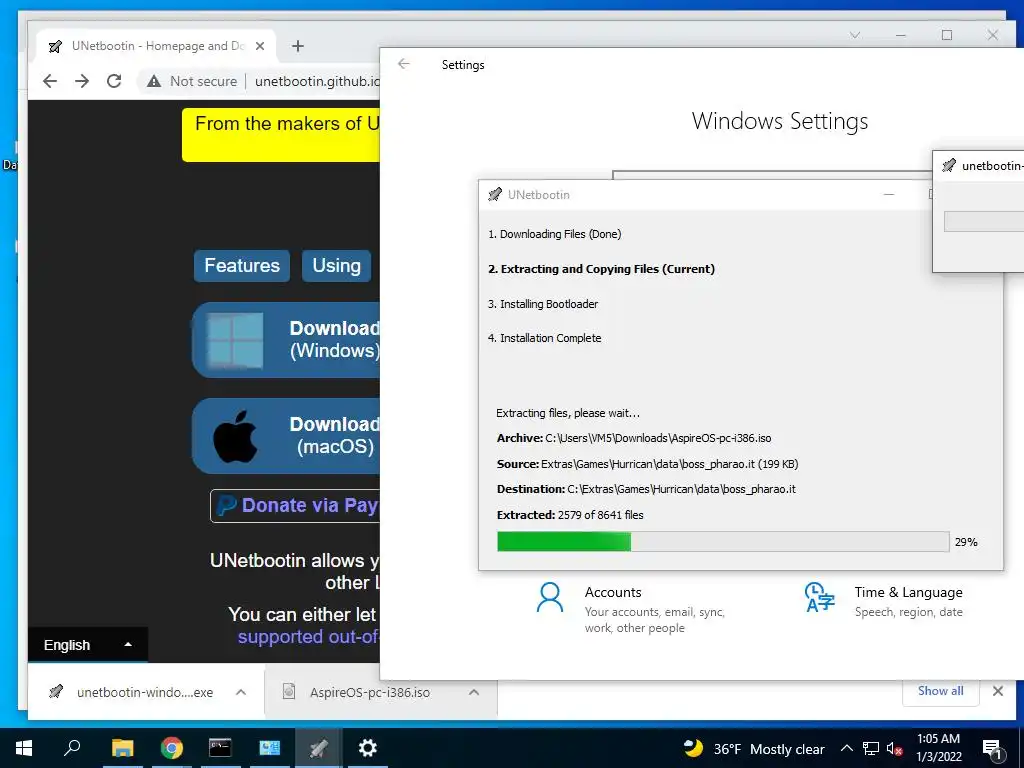Expand unetbootin-windows exe download options chevron

click(x=241, y=692)
